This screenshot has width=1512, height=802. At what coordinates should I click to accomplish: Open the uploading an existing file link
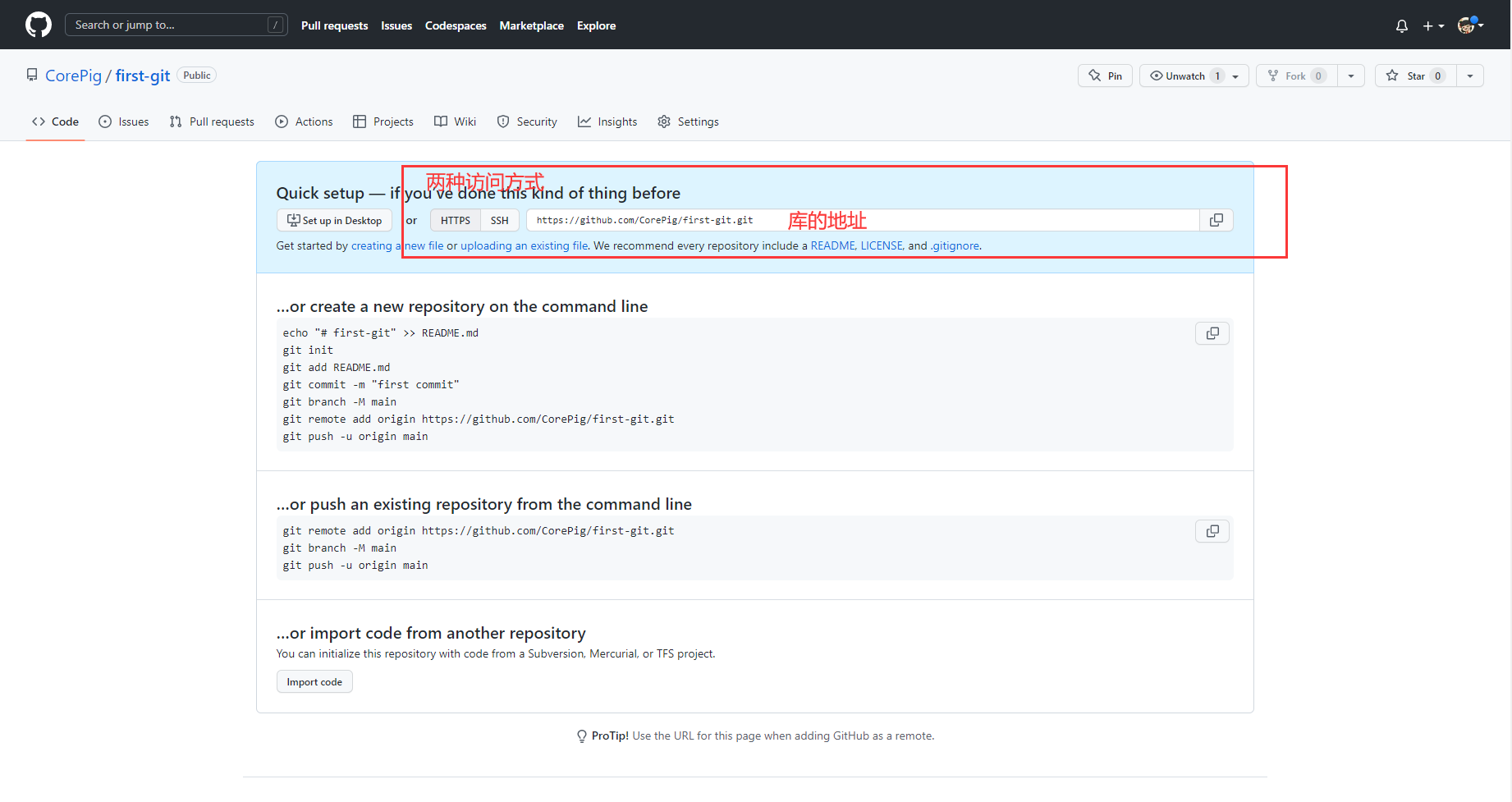pyautogui.click(x=525, y=245)
